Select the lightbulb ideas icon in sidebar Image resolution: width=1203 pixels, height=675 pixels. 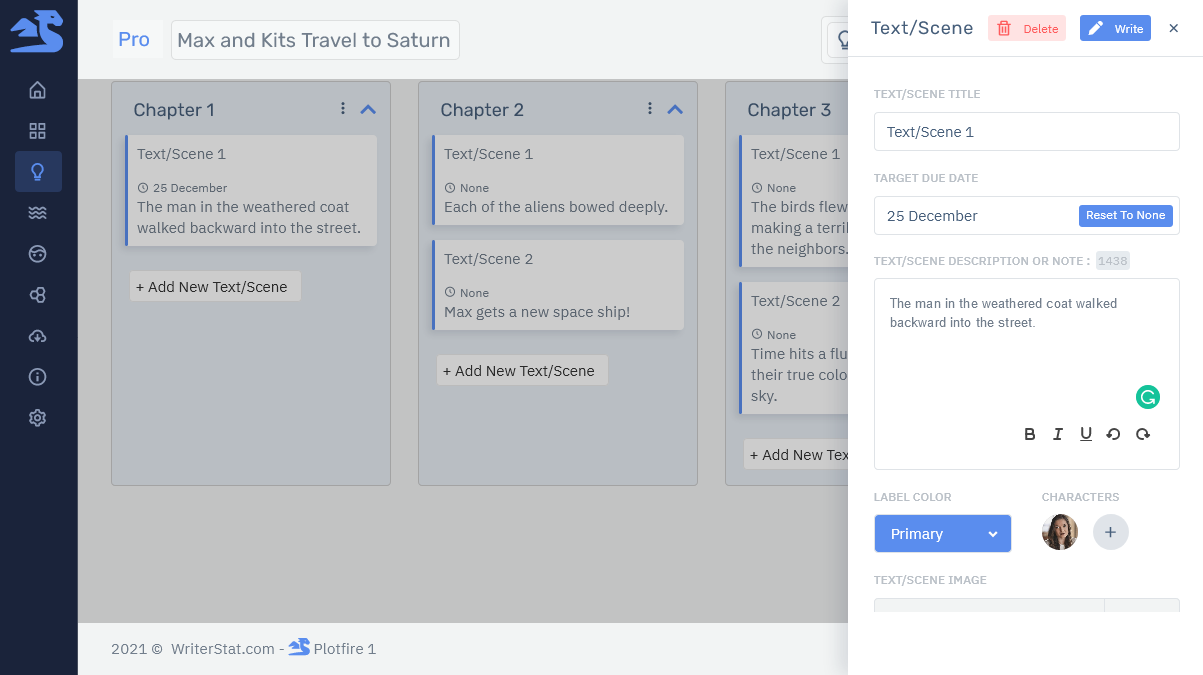38,172
